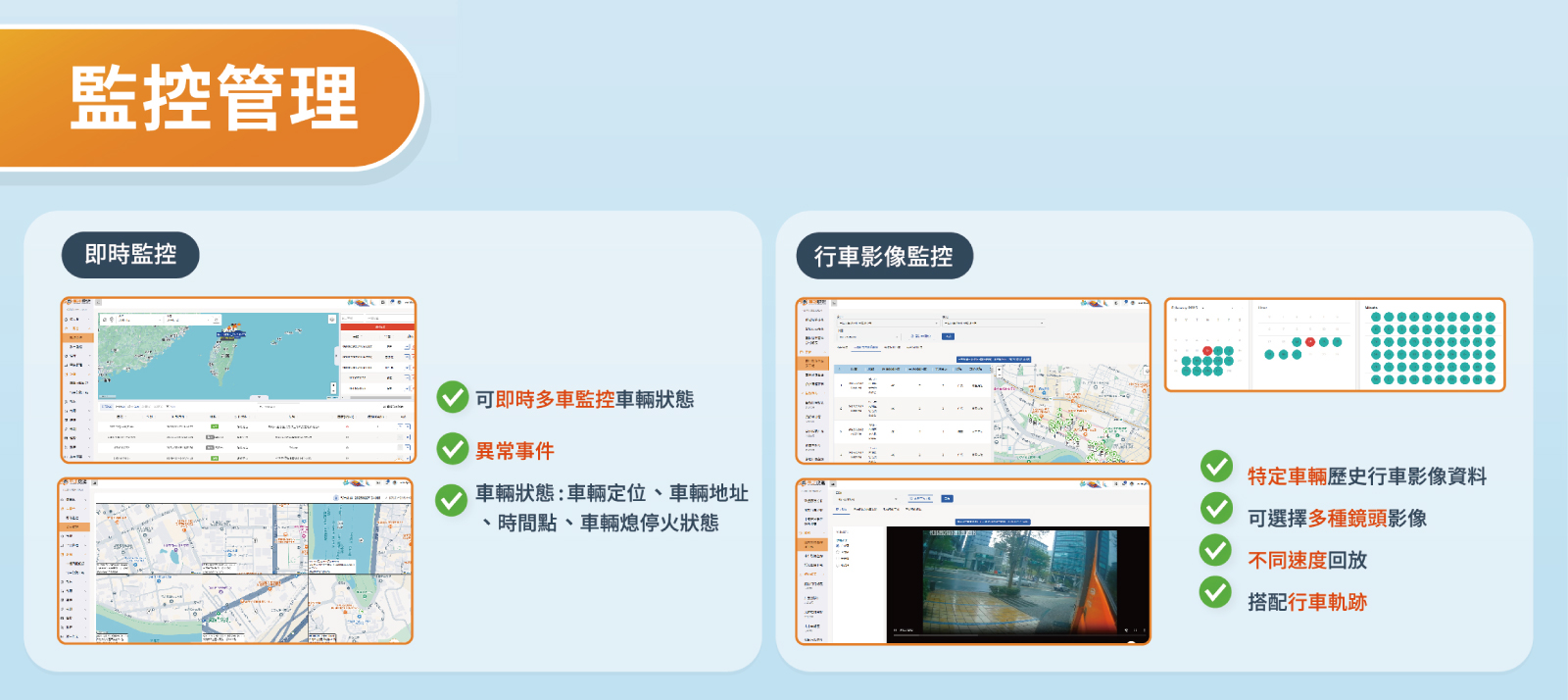
Task: Click the green checkmark beside 異常事件
Action: [452, 449]
